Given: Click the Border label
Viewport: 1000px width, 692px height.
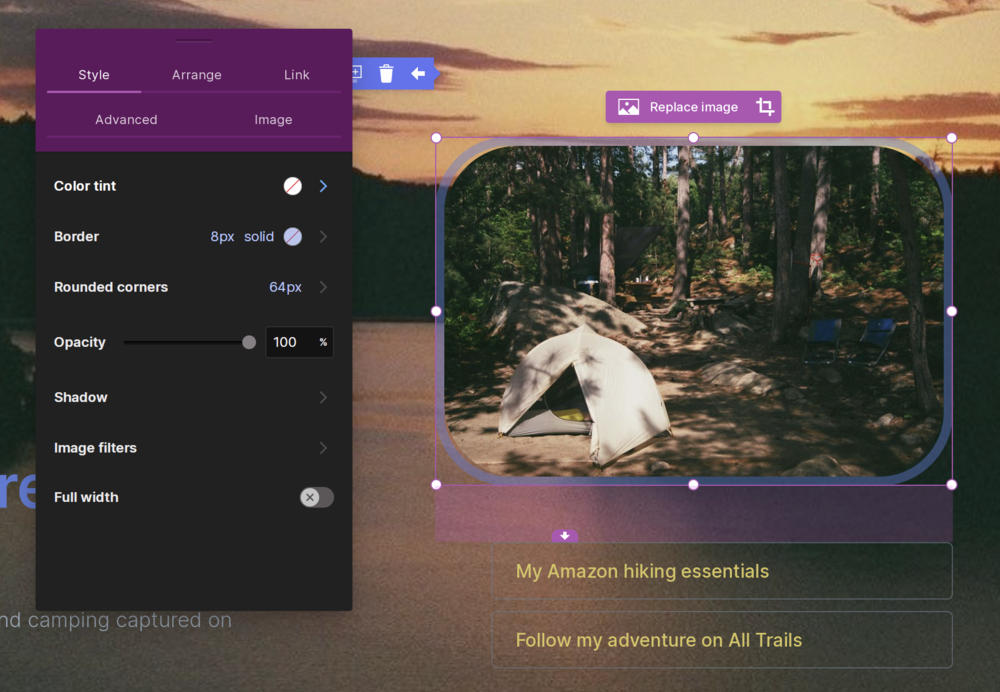Looking at the screenshot, I should pyautogui.click(x=77, y=237).
